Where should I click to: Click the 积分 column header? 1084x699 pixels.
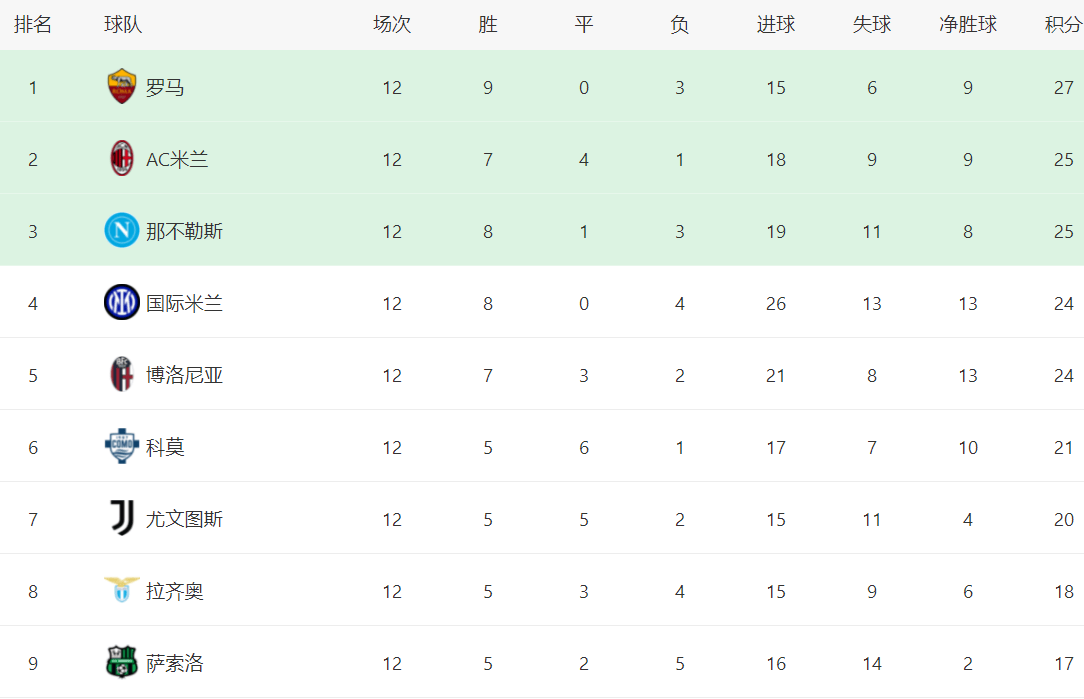1063,25
